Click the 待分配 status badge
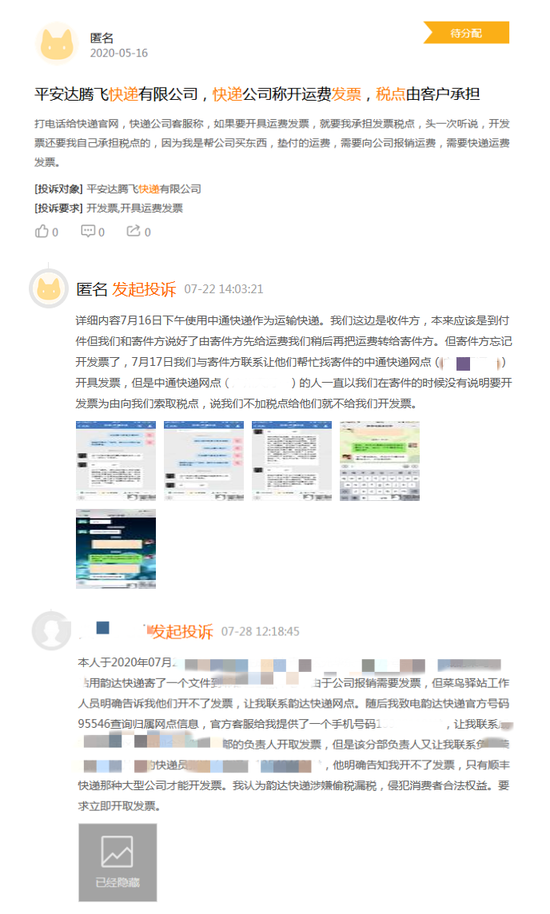The height and width of the screenshot is (914, 550). pos(466,33)
